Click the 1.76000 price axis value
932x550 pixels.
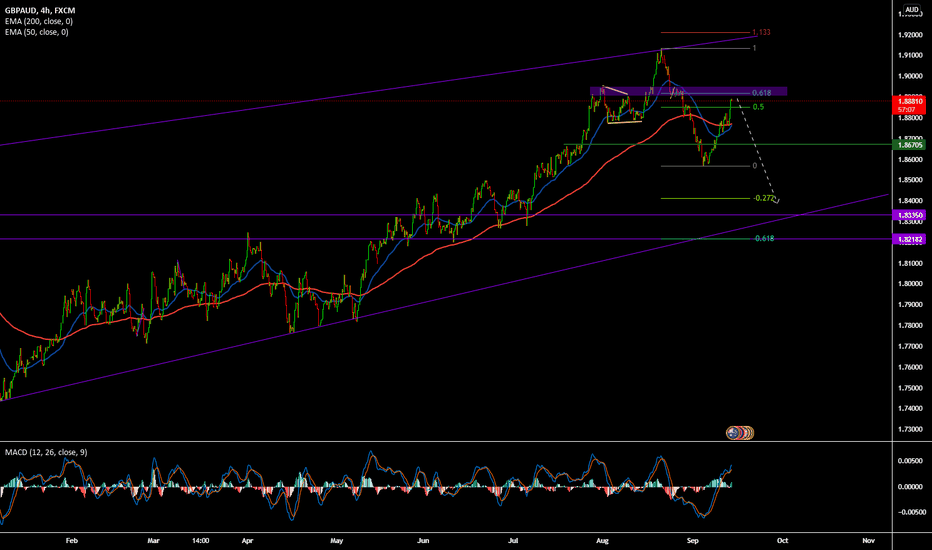(x=910, y=367)
